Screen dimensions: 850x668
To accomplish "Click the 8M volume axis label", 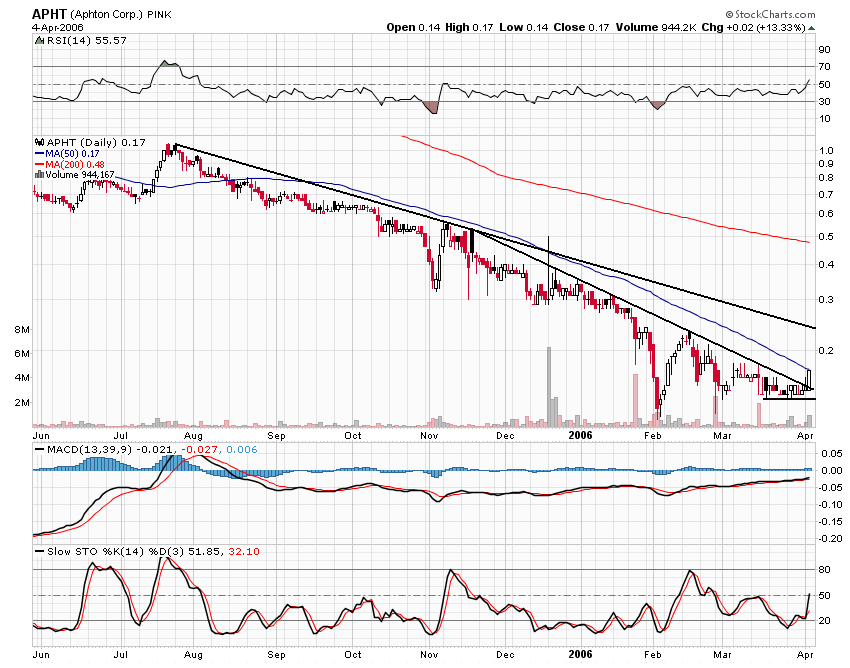I will point(22,330).
